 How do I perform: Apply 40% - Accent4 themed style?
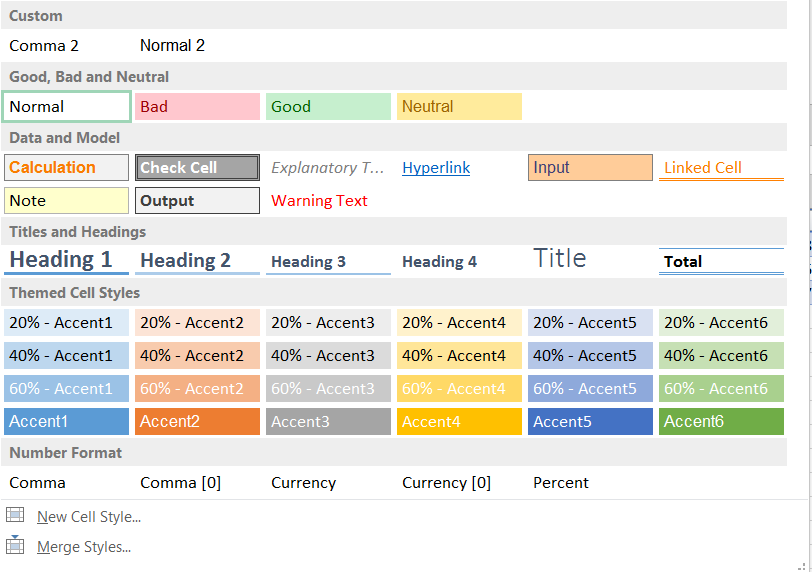(459, 355)
